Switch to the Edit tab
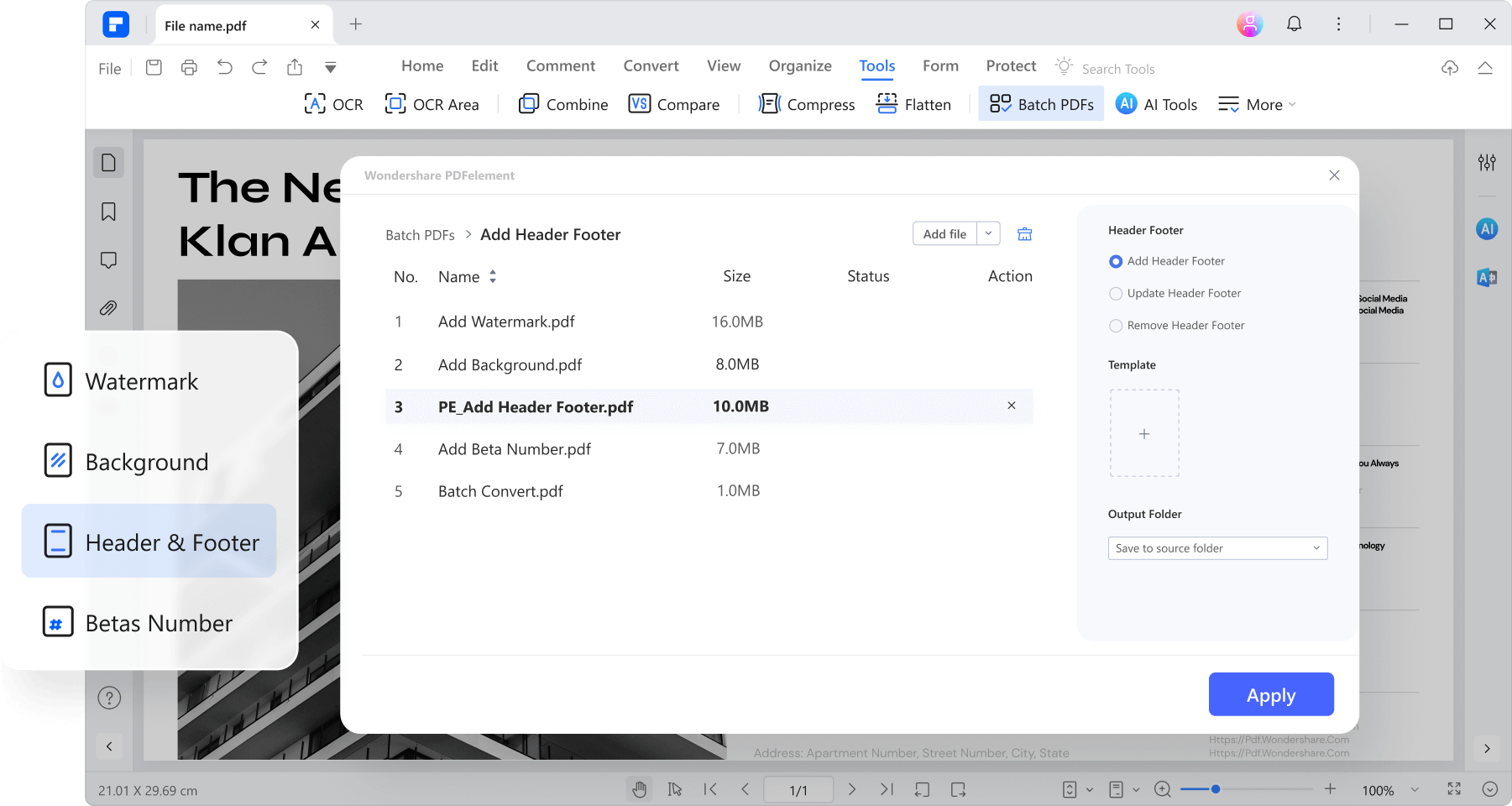 tap(484, 65)
